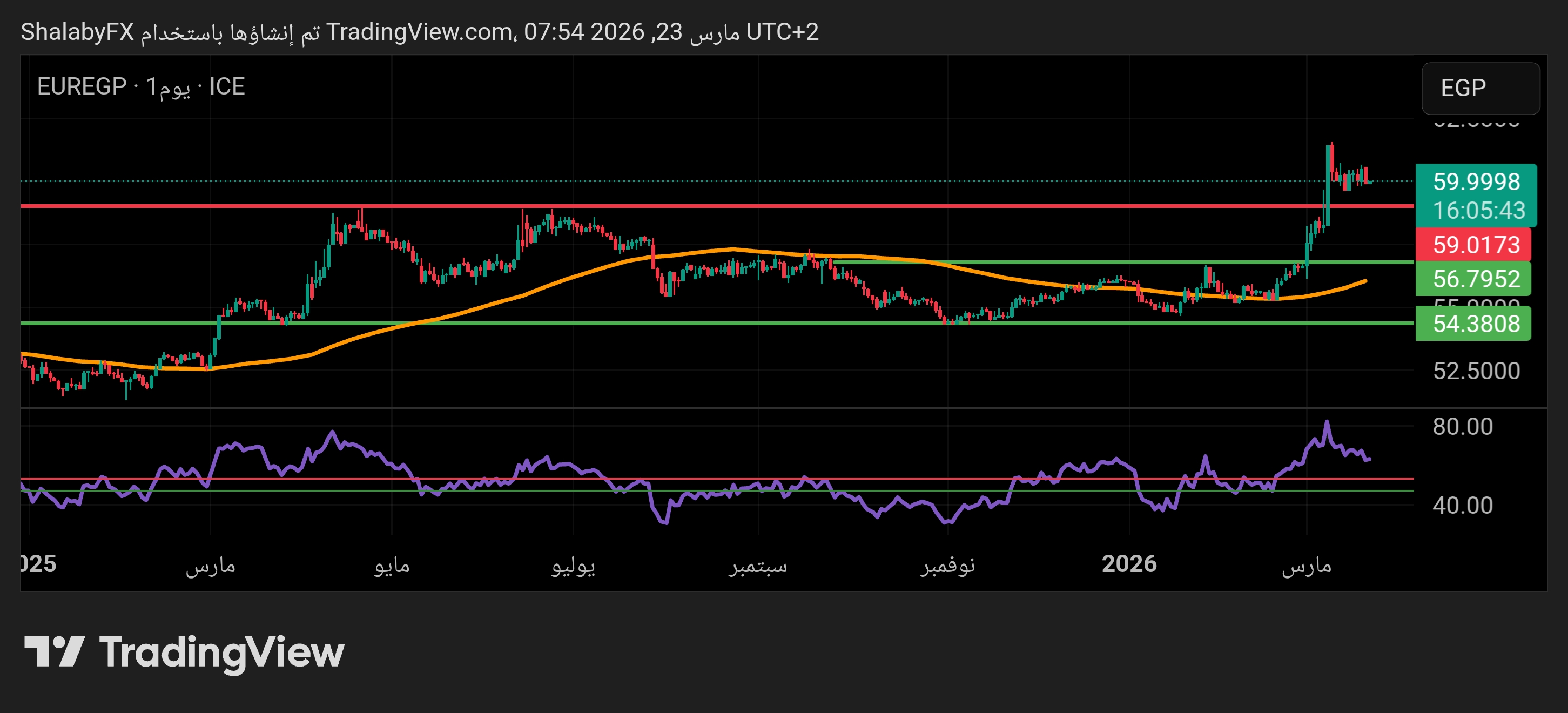Click the 40.00 RSI axis value
This screenshot has height=713, width=1568.
pos(1462,506)
